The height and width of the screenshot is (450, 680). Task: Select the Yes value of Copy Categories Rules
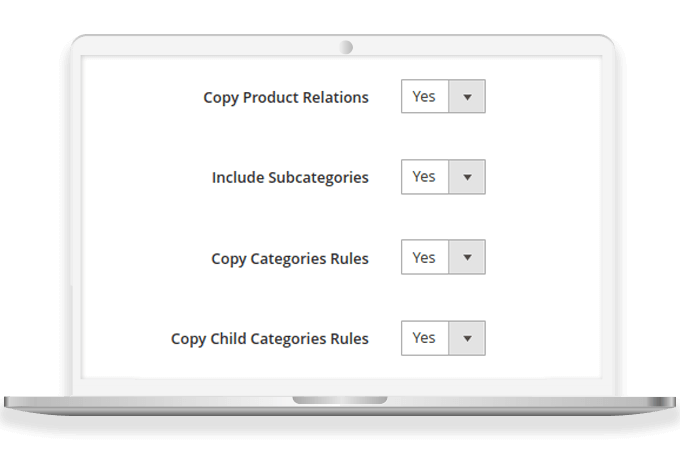[425, 257]
